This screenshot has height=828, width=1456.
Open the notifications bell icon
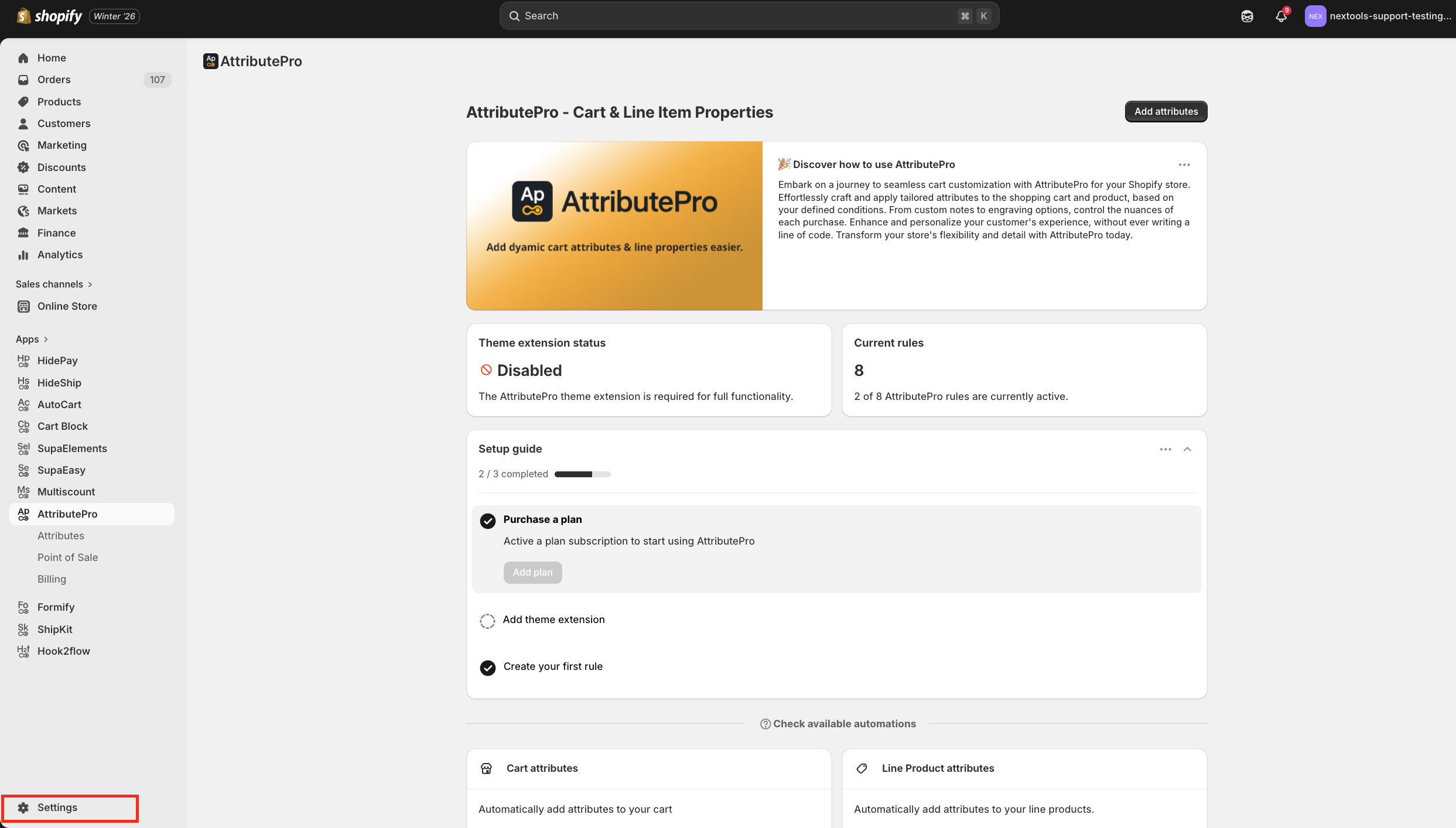[x=1281, y=16]
